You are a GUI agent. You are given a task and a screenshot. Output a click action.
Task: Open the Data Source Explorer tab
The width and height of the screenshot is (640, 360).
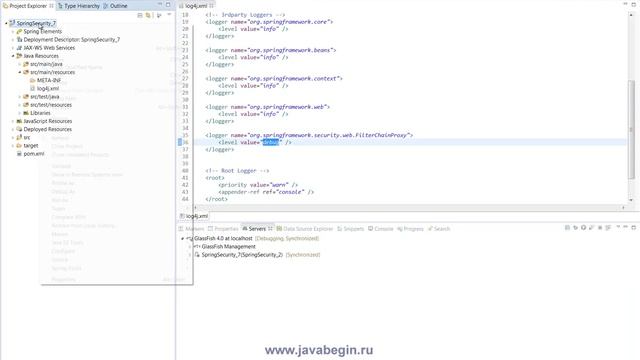coord(305,229)
